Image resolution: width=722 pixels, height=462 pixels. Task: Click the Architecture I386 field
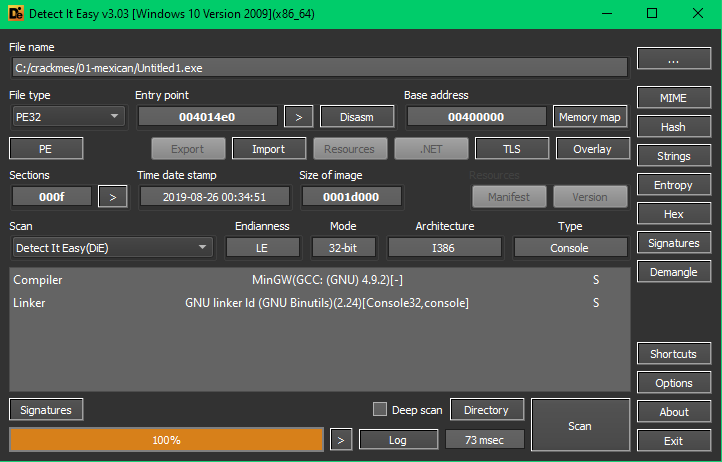click(x=444, y=247)
